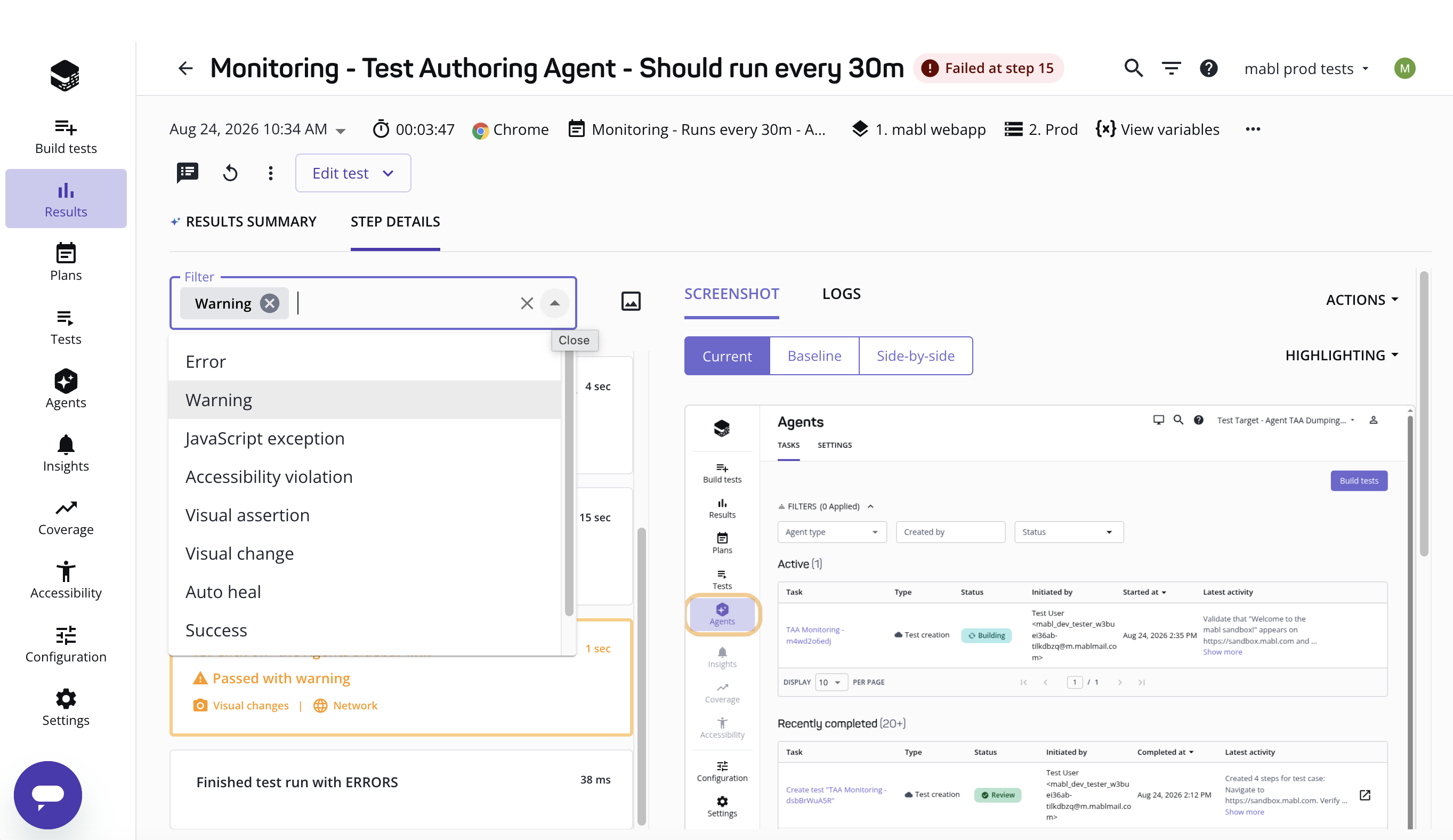Open Build tests in the left sidebar
1453x840 pixels.
point(66,136)
